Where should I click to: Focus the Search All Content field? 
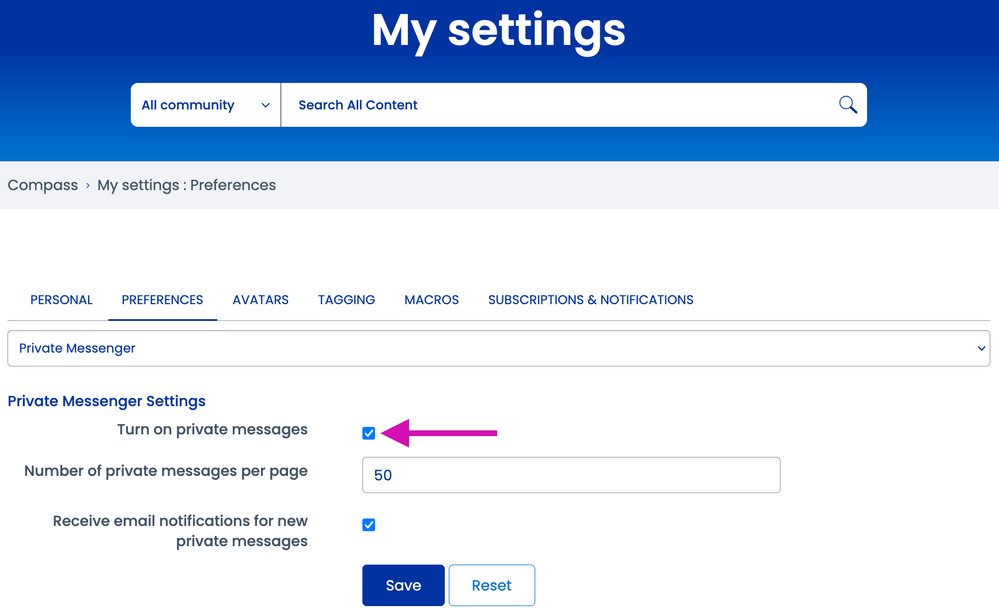pos(560,105)
